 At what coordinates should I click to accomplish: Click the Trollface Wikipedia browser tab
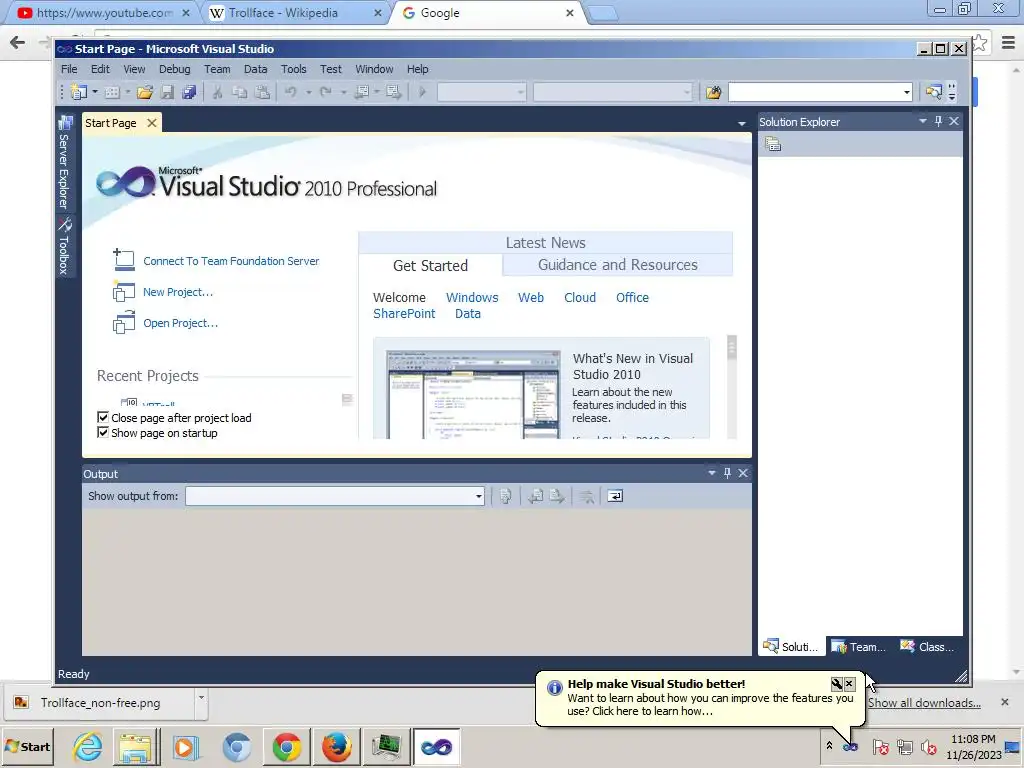(x=294, y=13)
